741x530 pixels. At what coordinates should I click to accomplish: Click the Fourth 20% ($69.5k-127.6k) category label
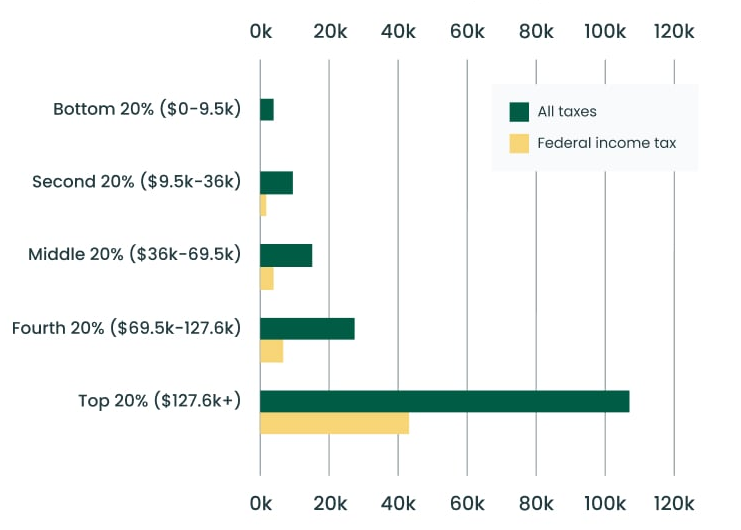(127, 327)
